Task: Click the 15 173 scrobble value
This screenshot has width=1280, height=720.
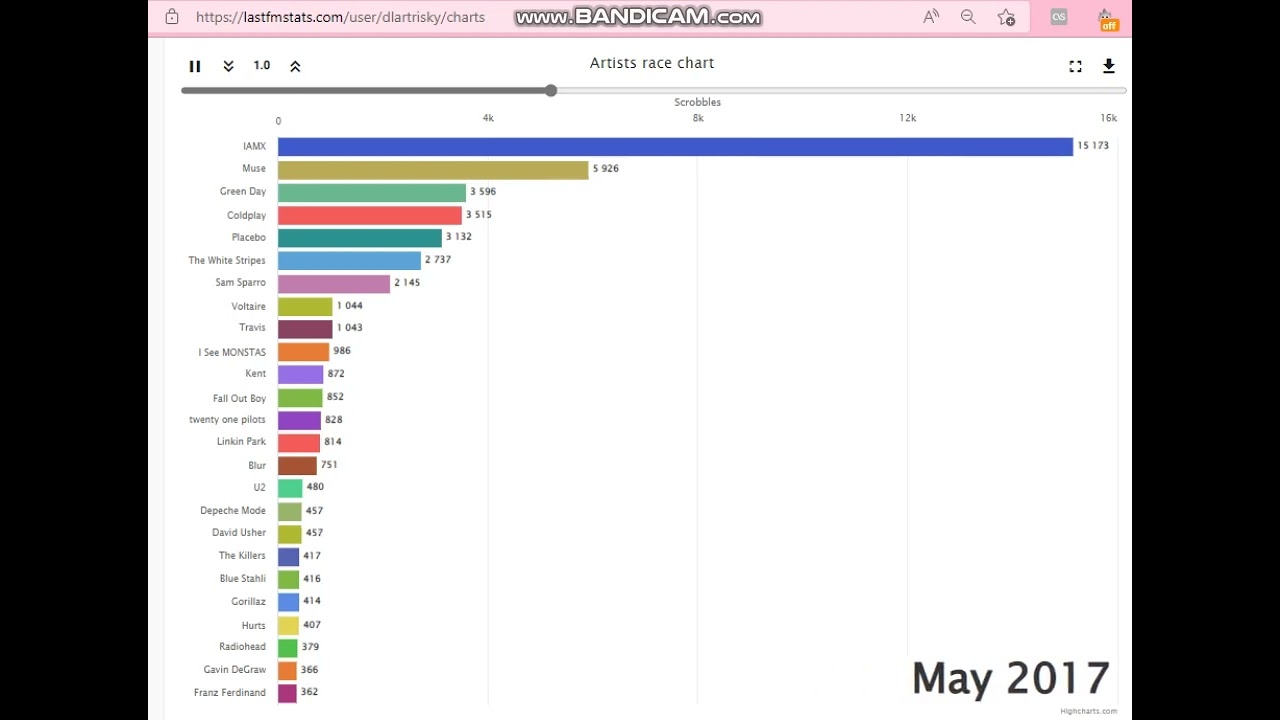Action: (1093, 145)
